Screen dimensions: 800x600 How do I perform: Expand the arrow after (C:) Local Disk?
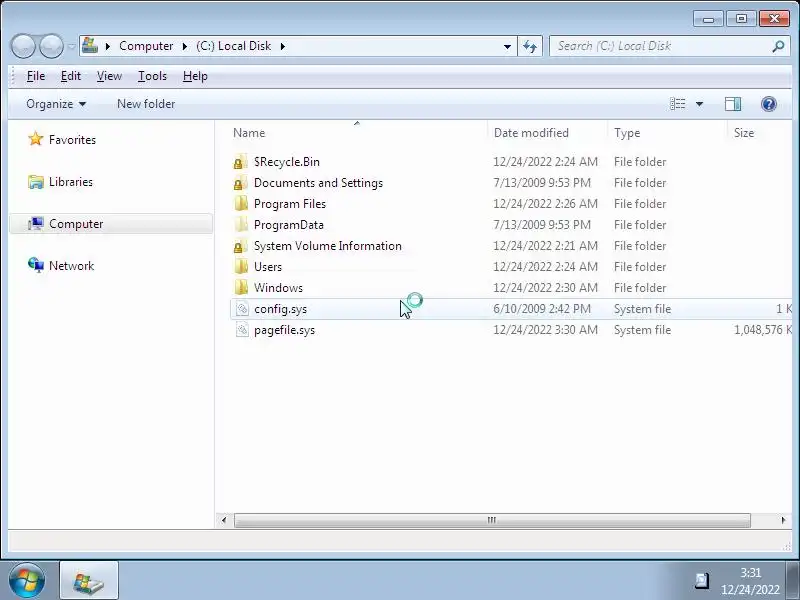click(x=283, y=46)
